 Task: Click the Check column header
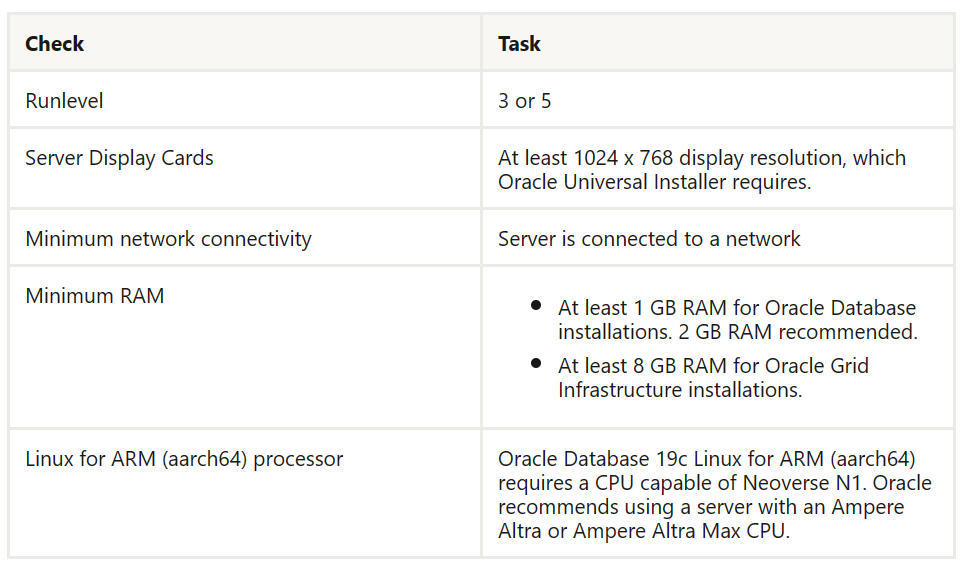[55, 43]
